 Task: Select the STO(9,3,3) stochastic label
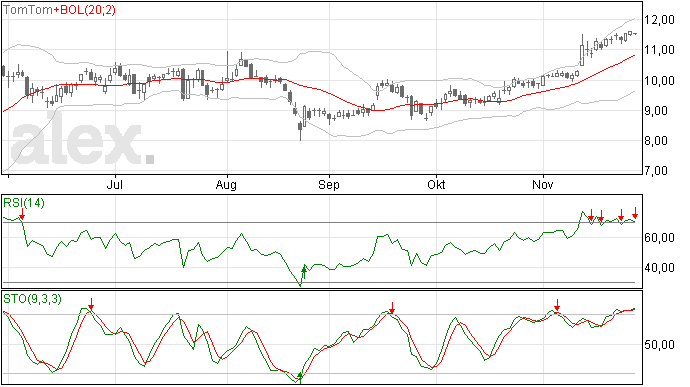click(33, 299)
